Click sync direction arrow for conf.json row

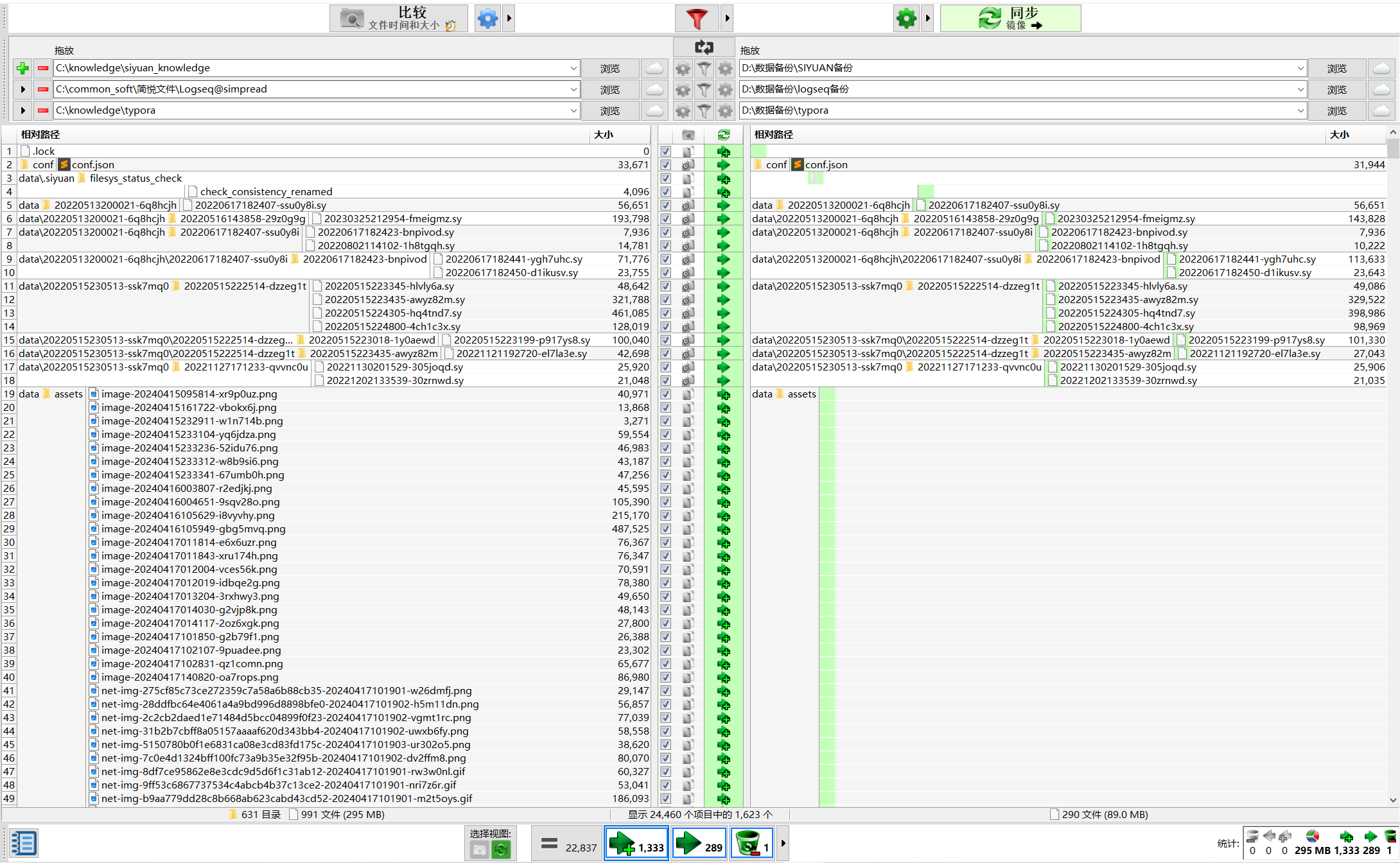click(723, 165)
